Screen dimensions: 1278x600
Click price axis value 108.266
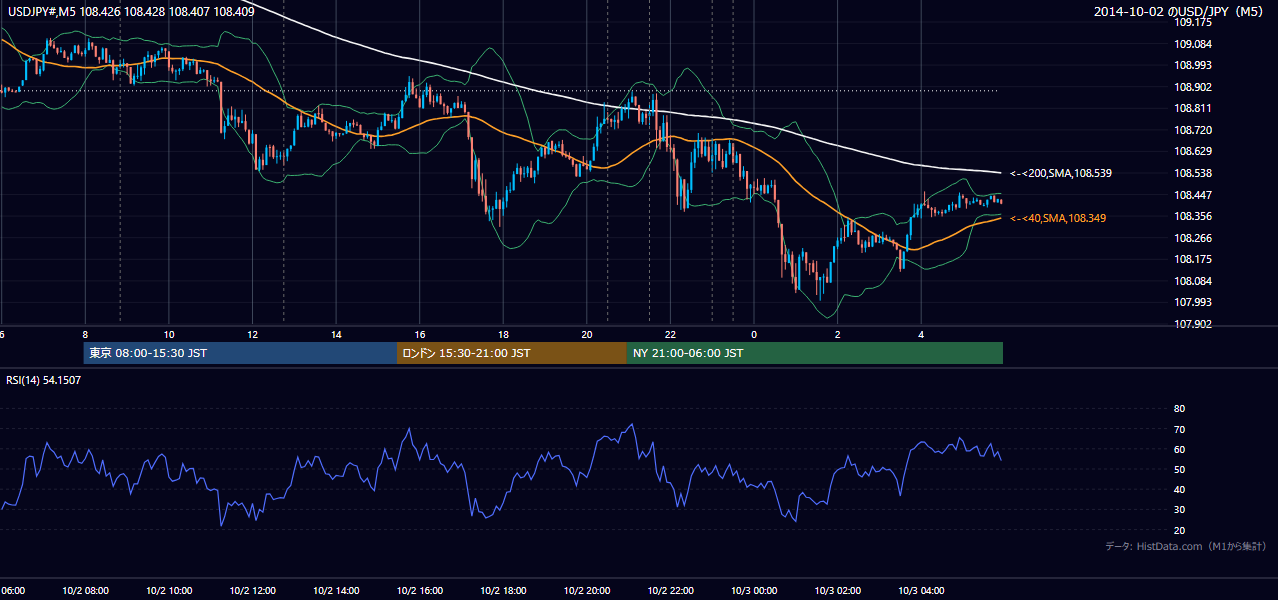tap(1193, 238)
